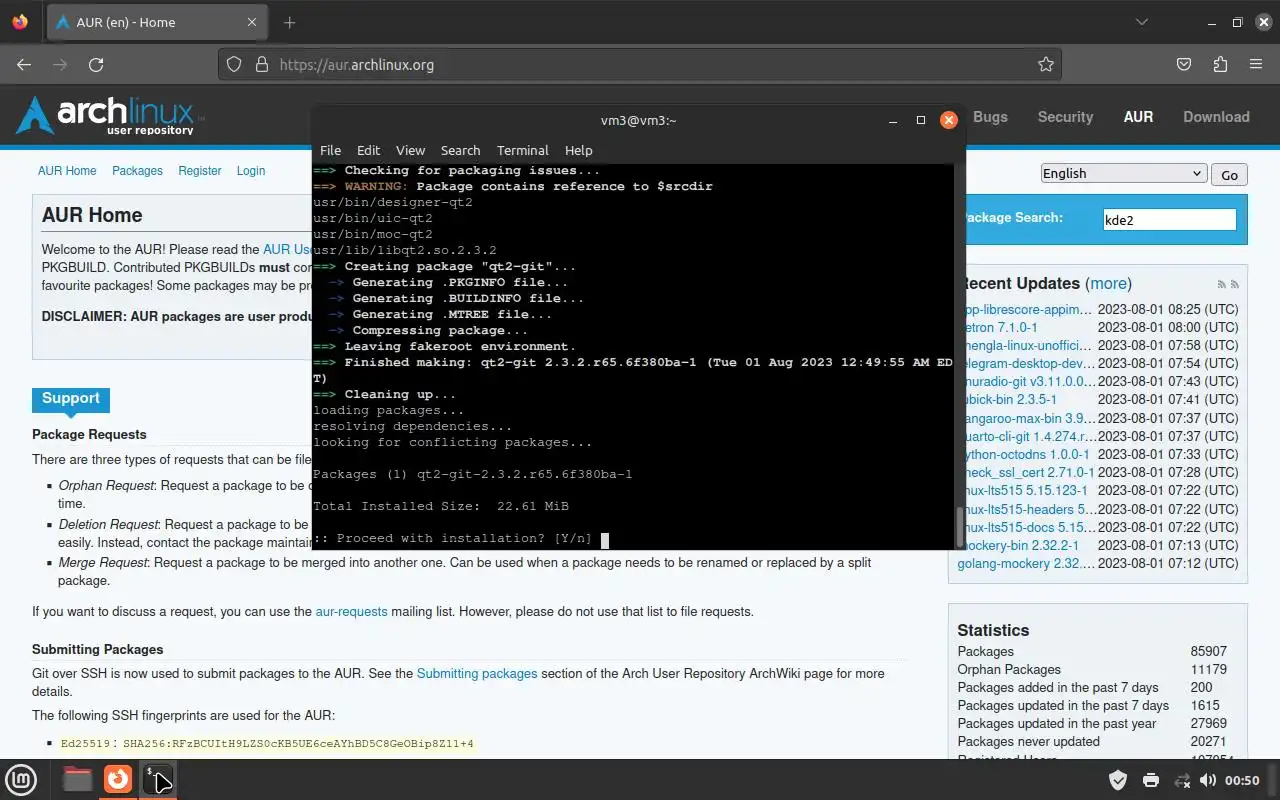The image size is (1280, 800).
Task: Open the Firefox extensions puzzle icon
Action: point(1220,64)
